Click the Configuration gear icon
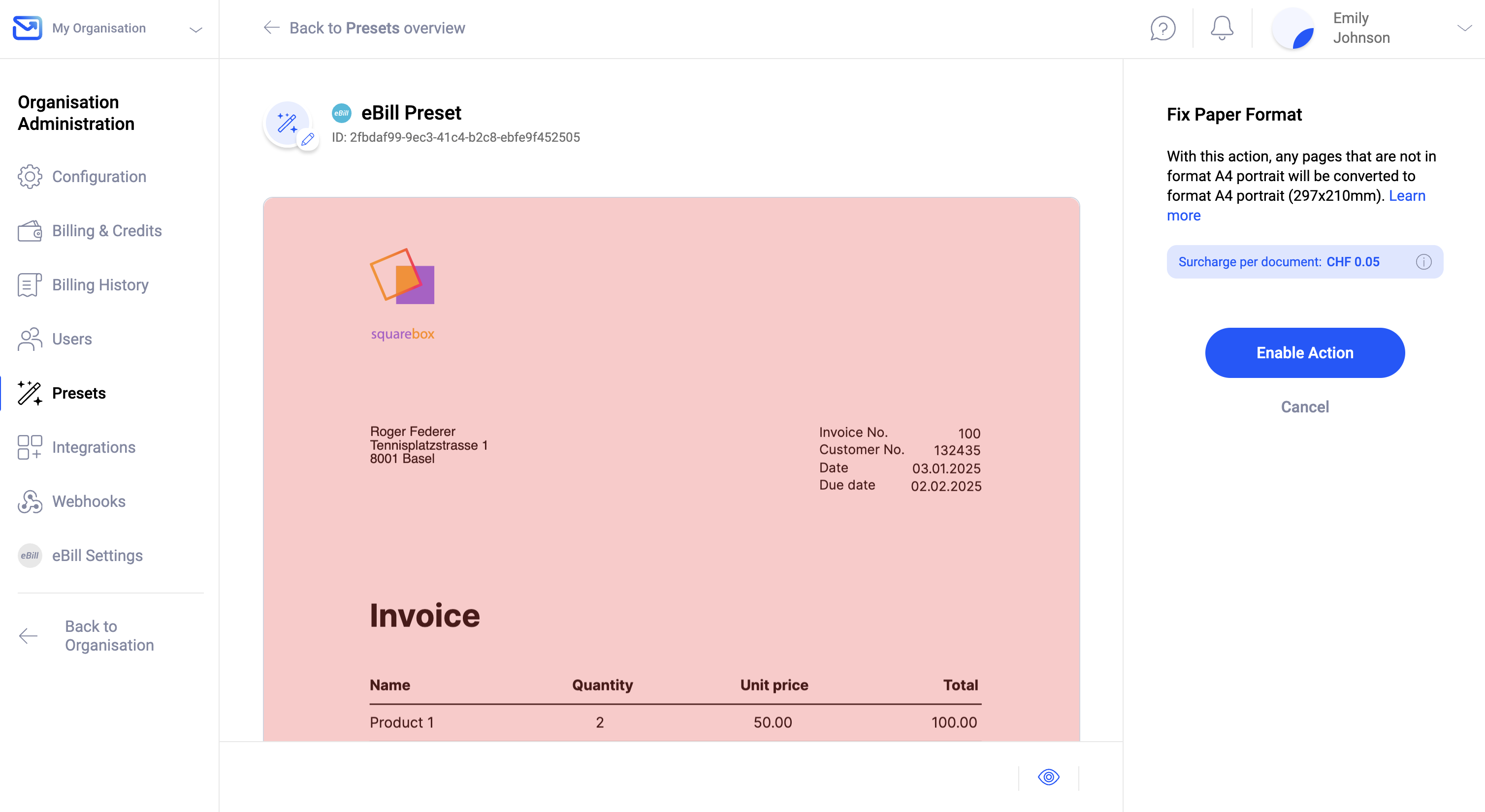1485x812 pixels. (x=30, y=176)
